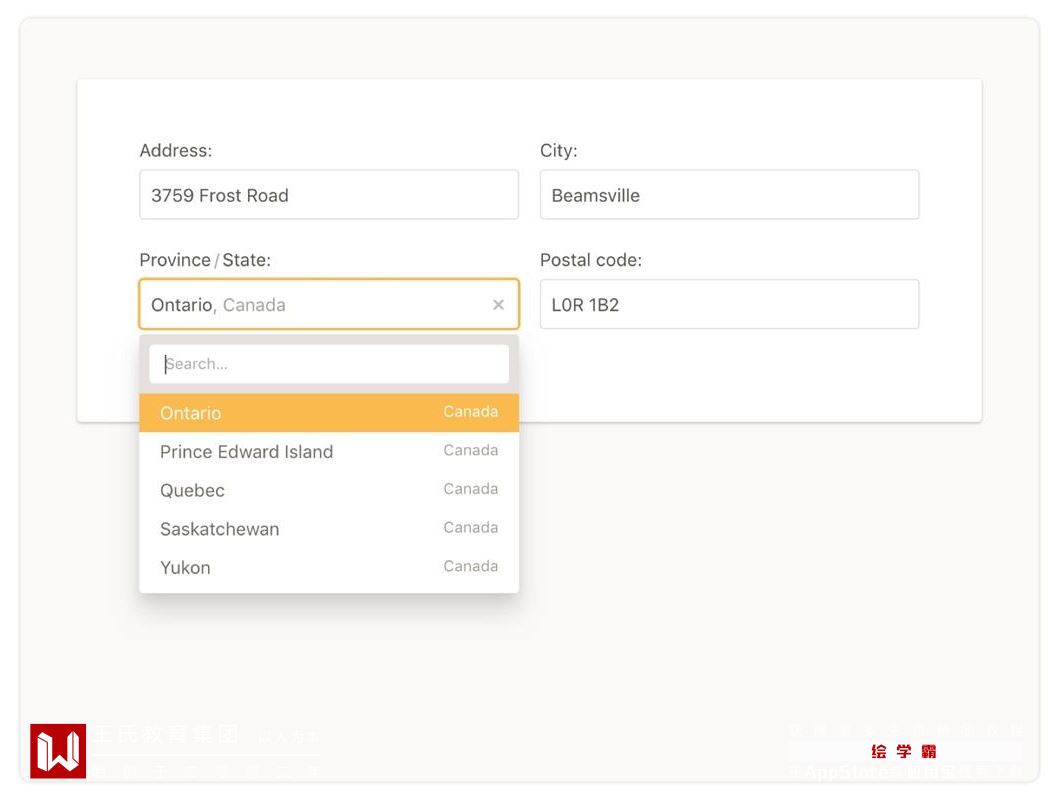Click the Canada tag beside Yukon

tap(471, 566)
